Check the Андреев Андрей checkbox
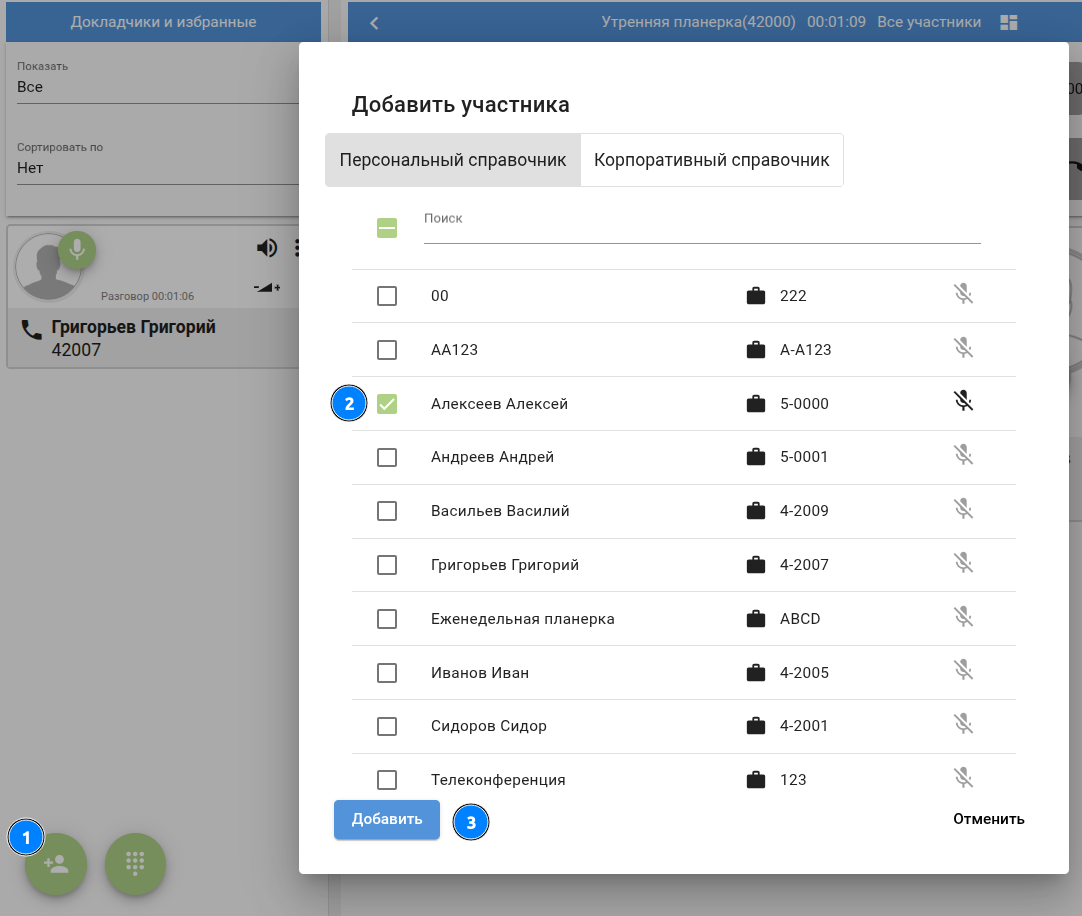 click(387, 457)
